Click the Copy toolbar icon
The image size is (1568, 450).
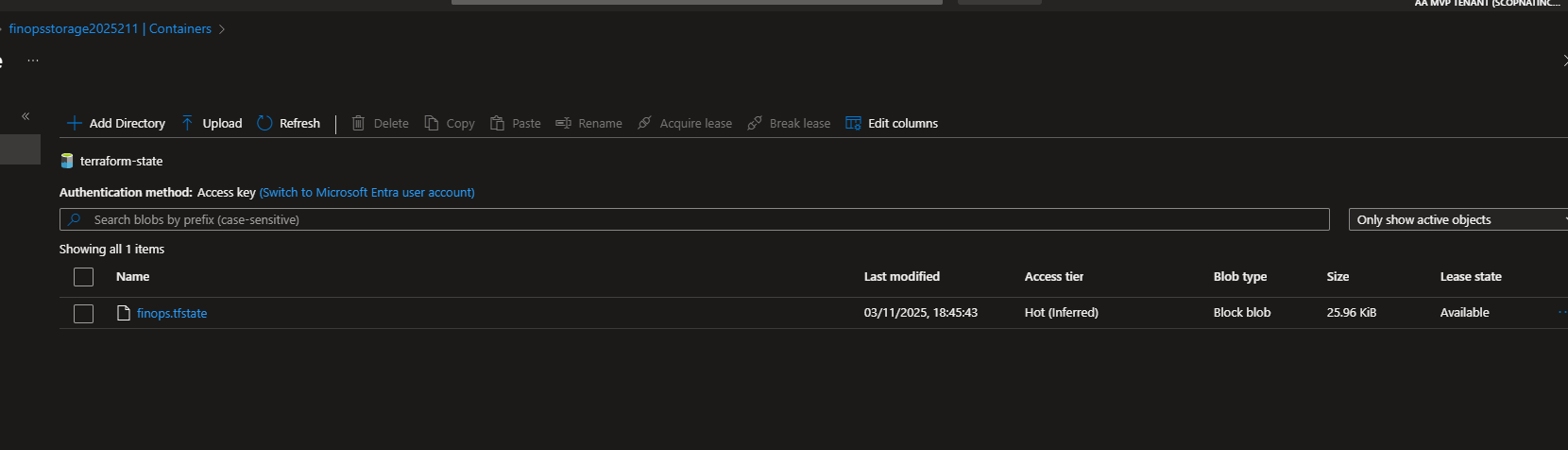432,123
